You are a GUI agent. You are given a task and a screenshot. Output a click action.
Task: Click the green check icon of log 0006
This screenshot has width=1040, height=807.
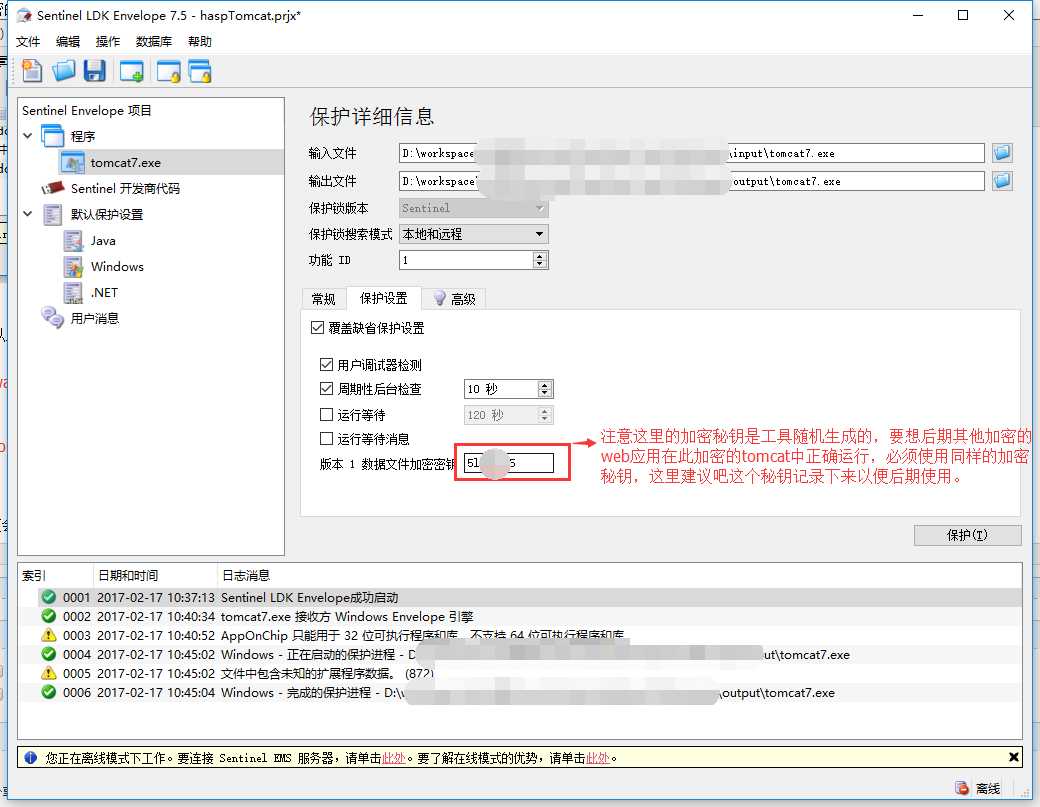click(x=48, y=692)
